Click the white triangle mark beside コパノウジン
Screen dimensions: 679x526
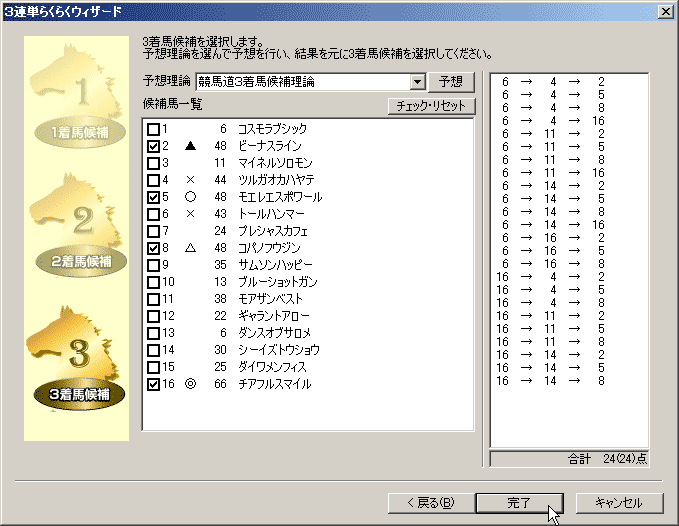click(190, 248)
